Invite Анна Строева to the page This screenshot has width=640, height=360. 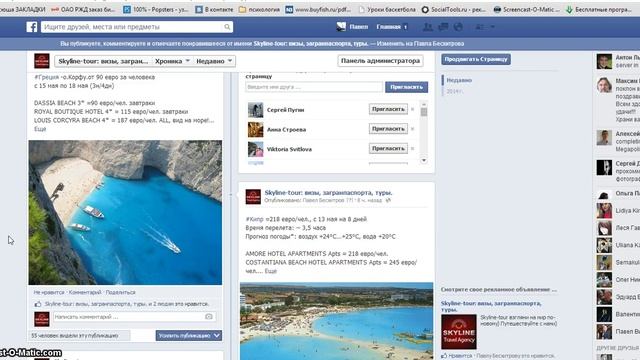click(x=388, y=129)
